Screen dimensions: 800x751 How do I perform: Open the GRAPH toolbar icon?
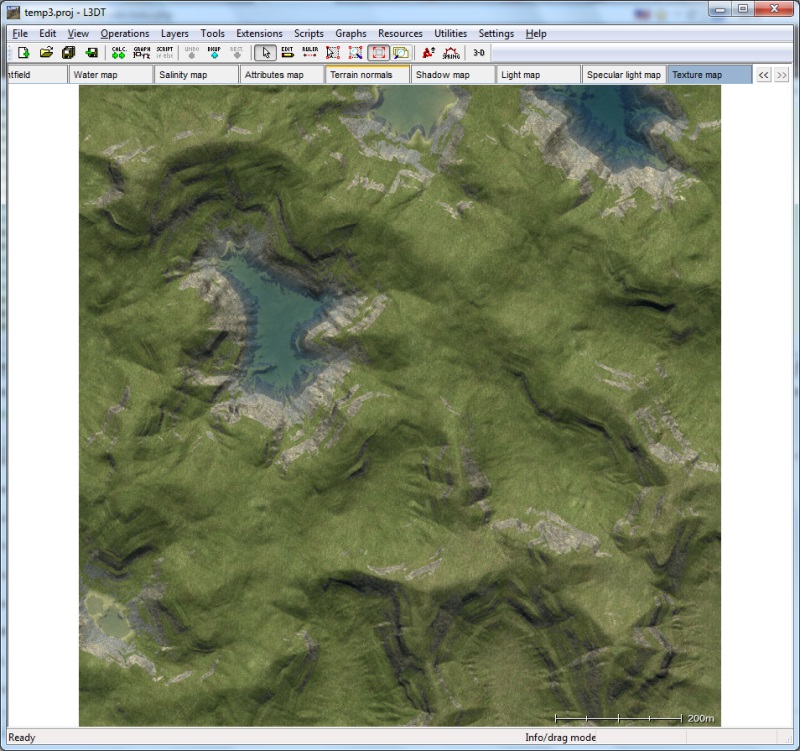click(142, 53)
